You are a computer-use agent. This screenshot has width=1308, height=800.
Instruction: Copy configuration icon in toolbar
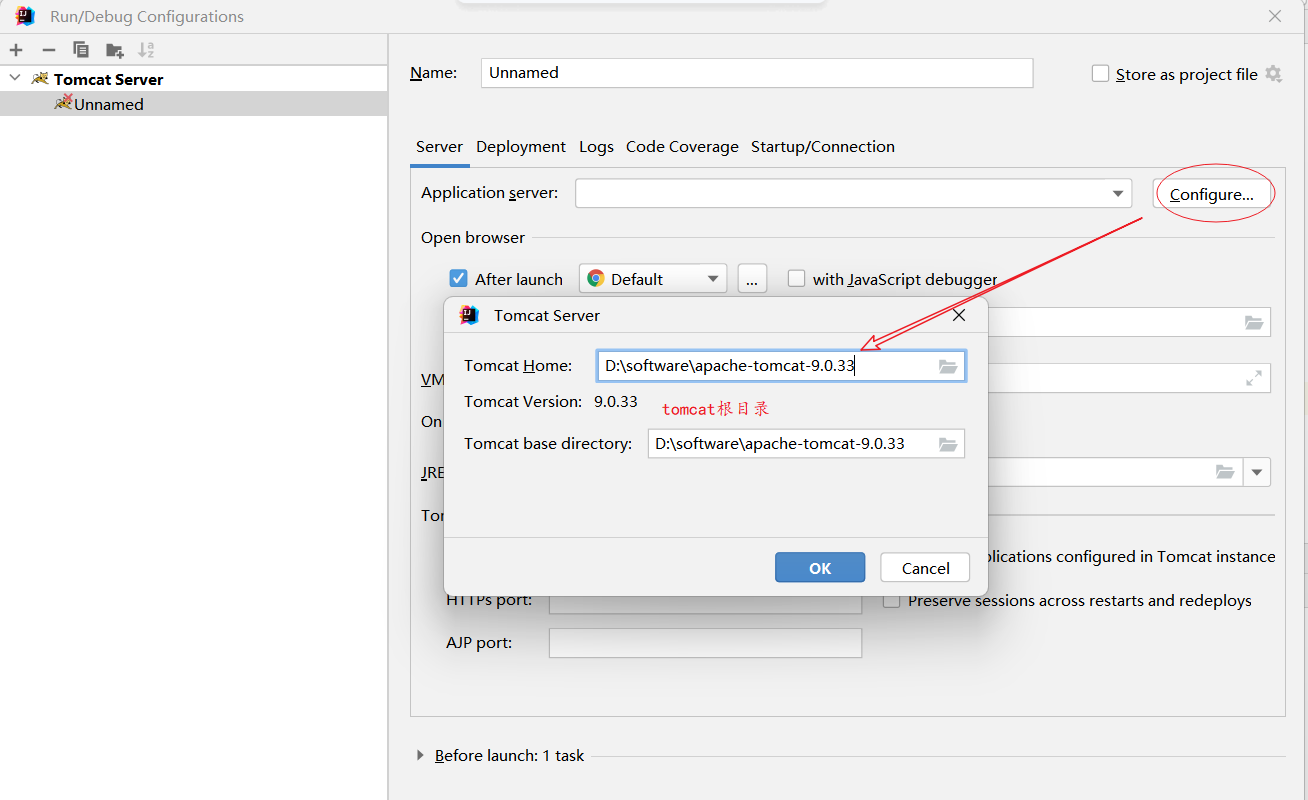[x=81, y=50]
